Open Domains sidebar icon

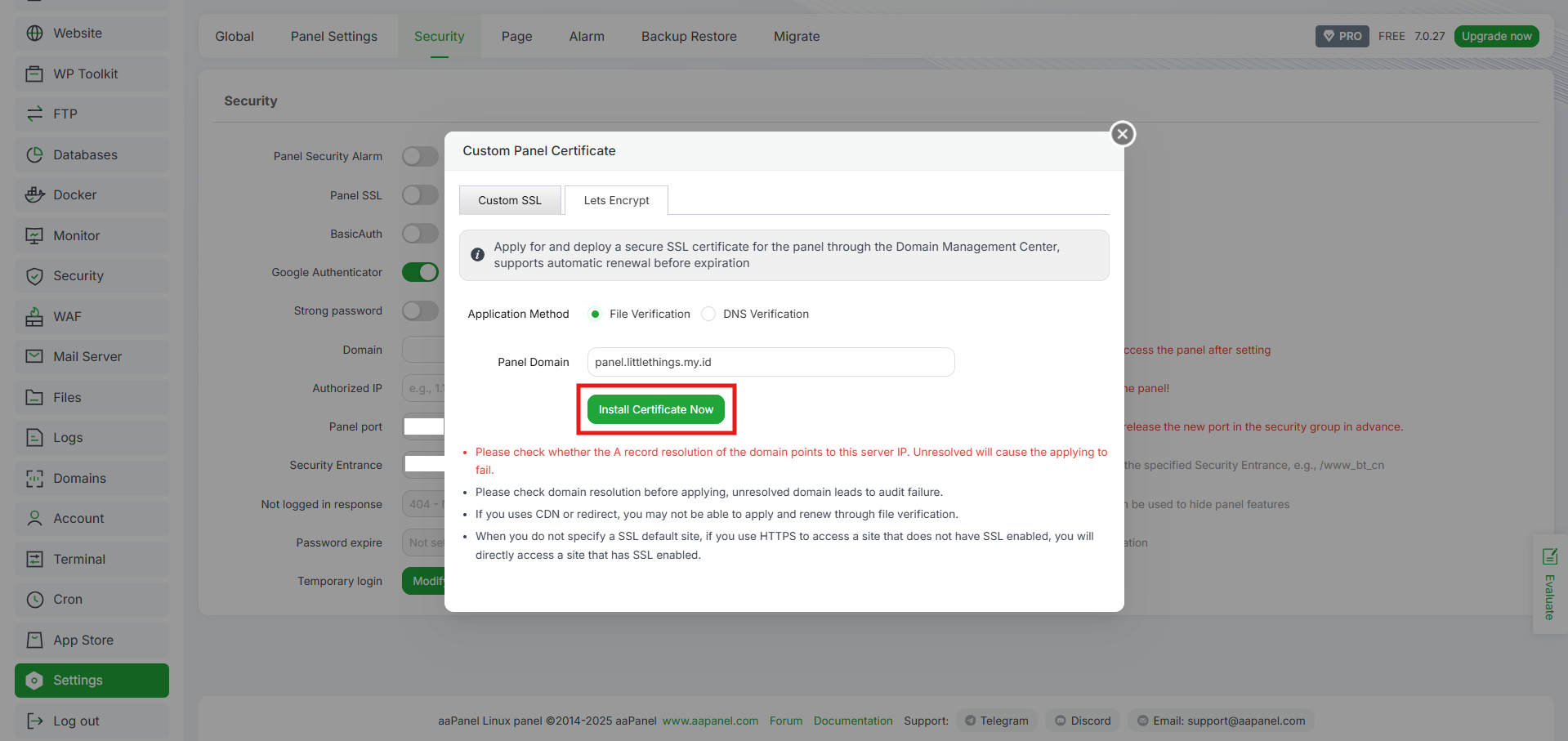[34, 478]
